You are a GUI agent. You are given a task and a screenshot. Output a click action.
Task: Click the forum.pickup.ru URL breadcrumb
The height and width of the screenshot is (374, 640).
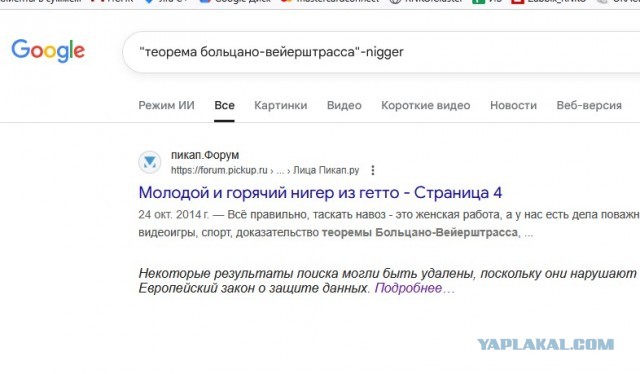265,170
